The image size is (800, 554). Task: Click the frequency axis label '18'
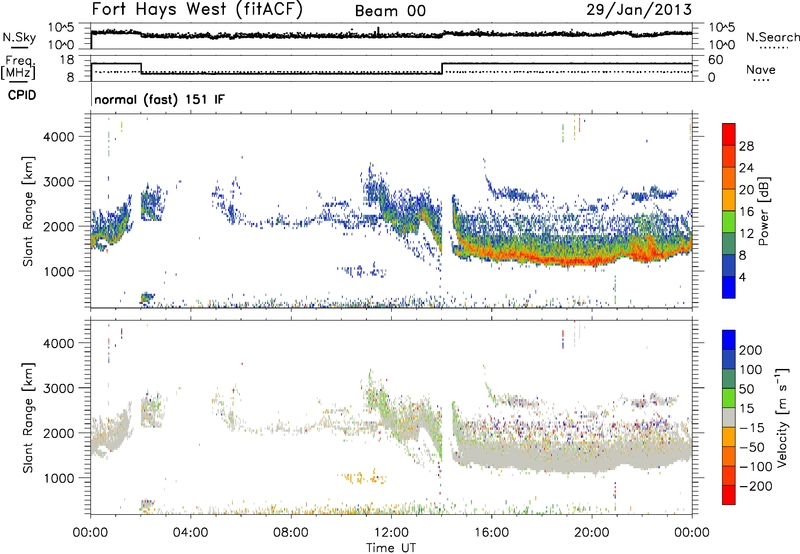coord(66,60)
